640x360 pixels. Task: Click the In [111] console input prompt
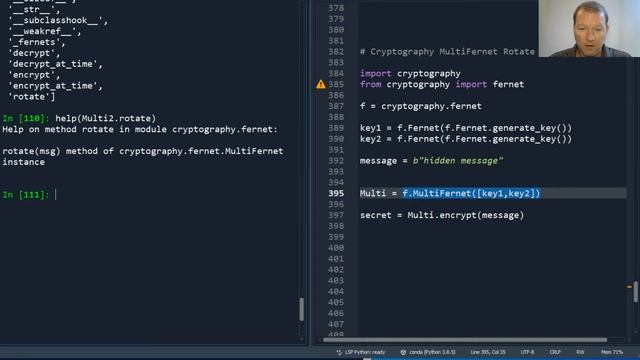tap(25, 195)
